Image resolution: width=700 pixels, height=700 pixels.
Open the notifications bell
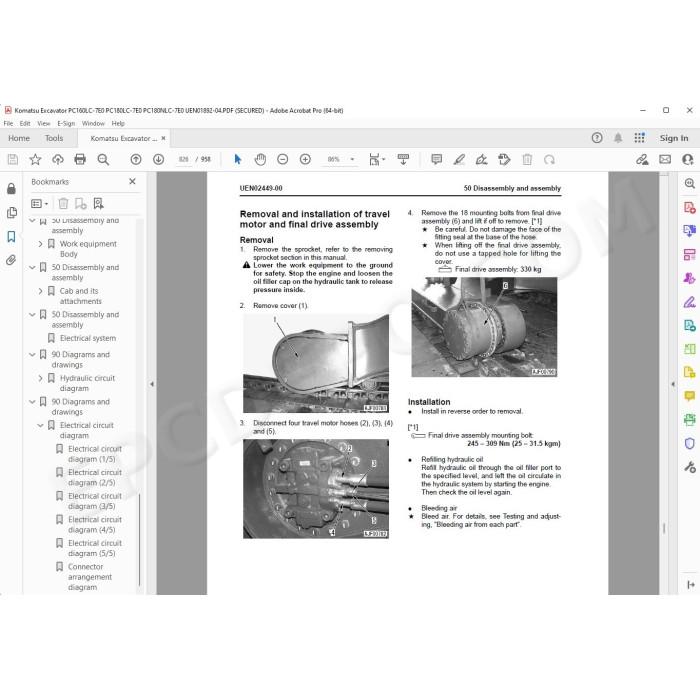[x=618, y=138]
